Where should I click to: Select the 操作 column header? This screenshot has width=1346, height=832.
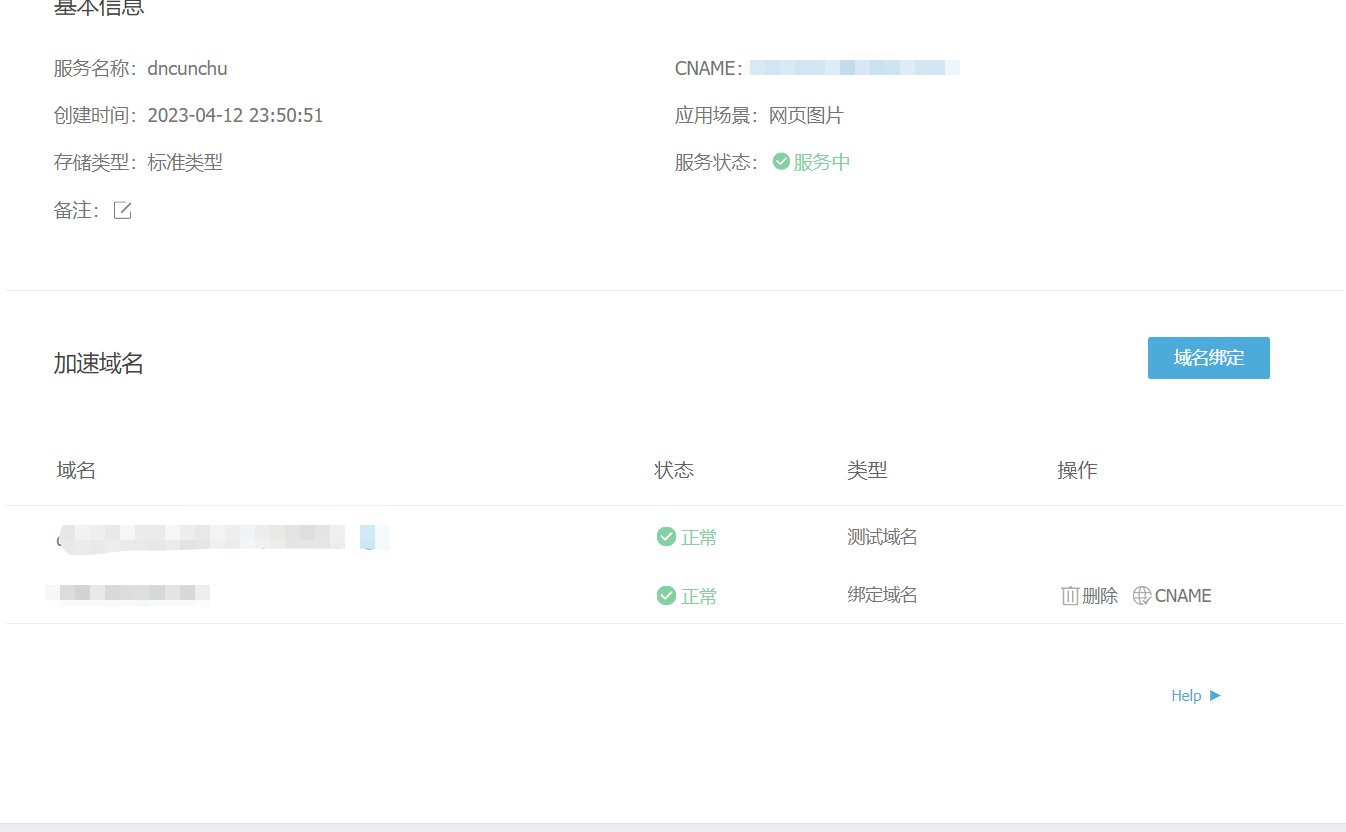1077,470
